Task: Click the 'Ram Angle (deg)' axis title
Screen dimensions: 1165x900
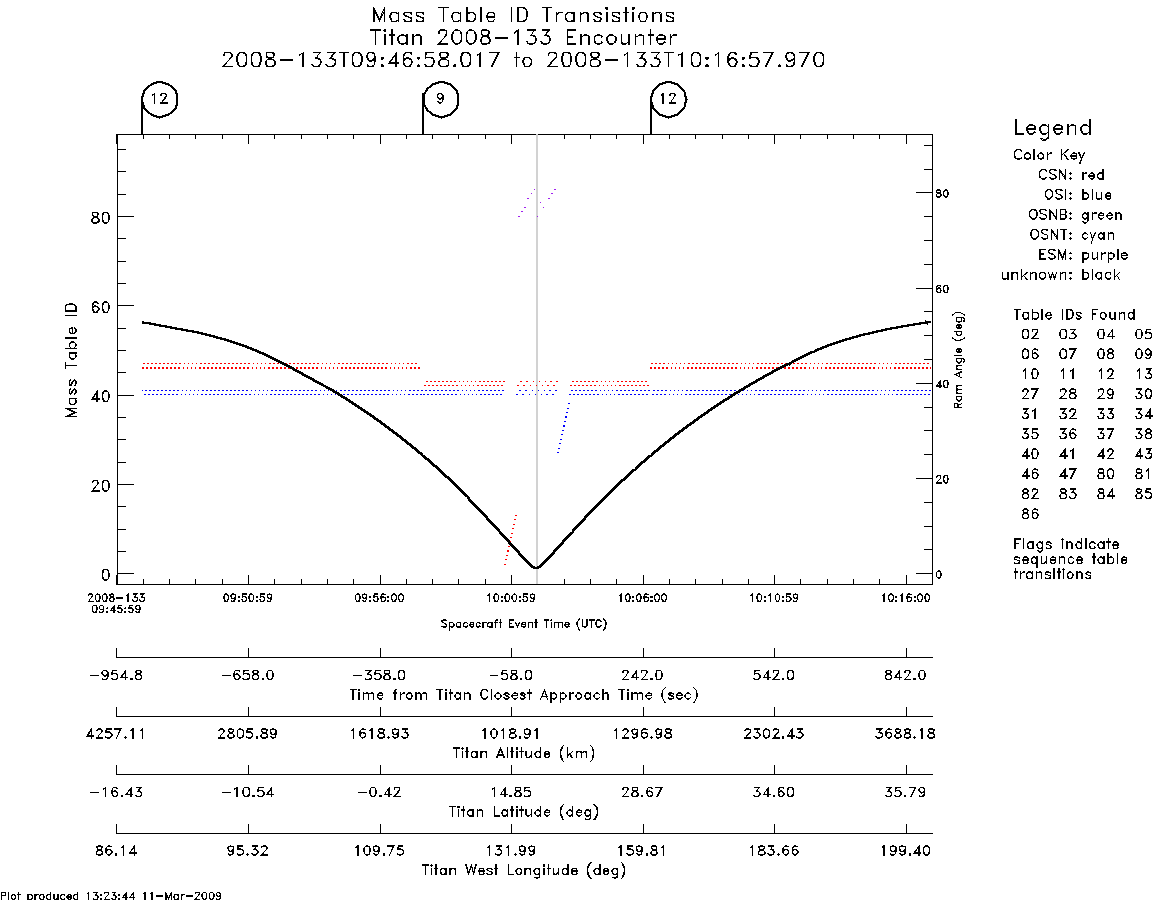Action: coord(958,360)
